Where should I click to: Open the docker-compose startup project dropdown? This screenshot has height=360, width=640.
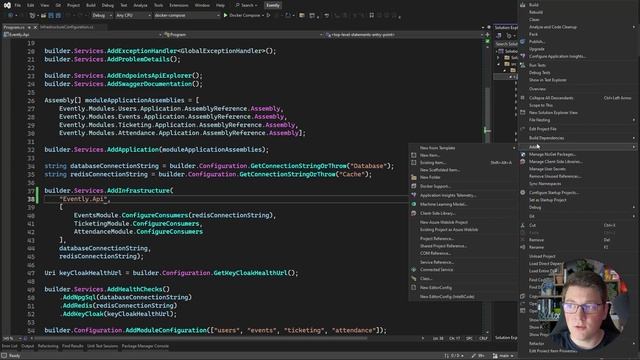(187, 16)
